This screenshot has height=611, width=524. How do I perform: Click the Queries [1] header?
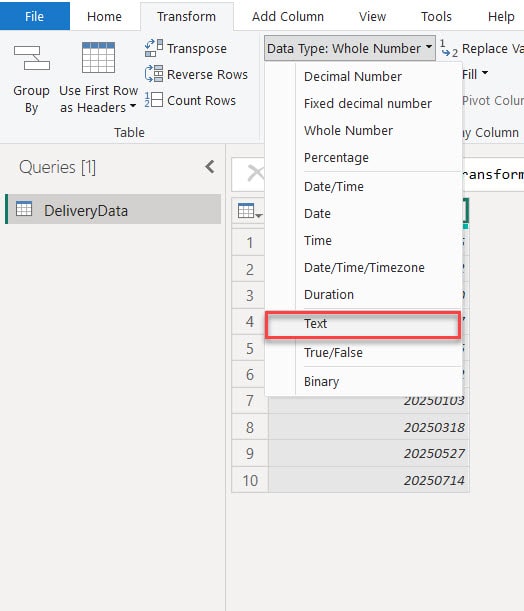58,167
